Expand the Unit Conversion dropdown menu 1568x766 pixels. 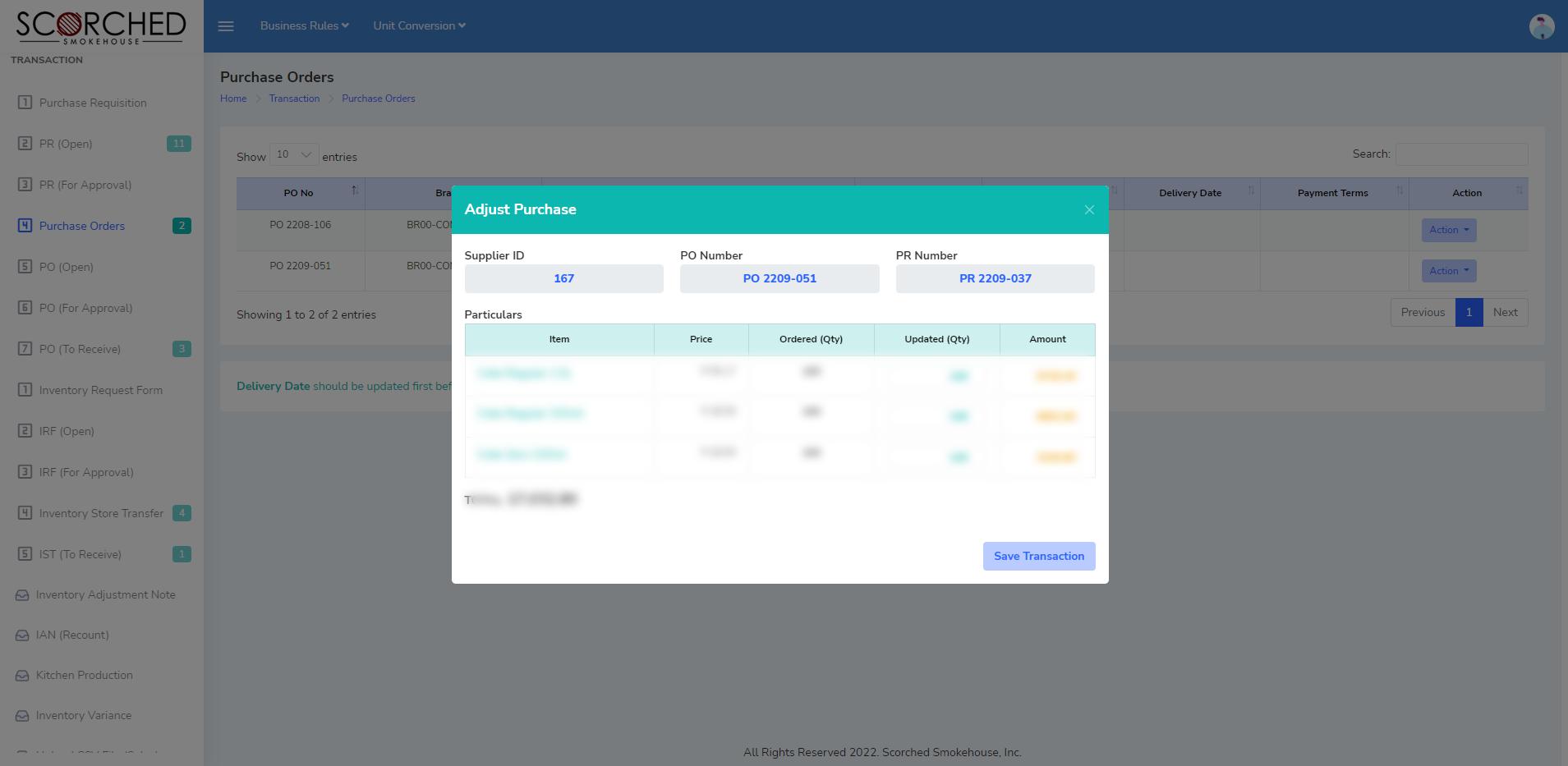[x=420, y=26]
